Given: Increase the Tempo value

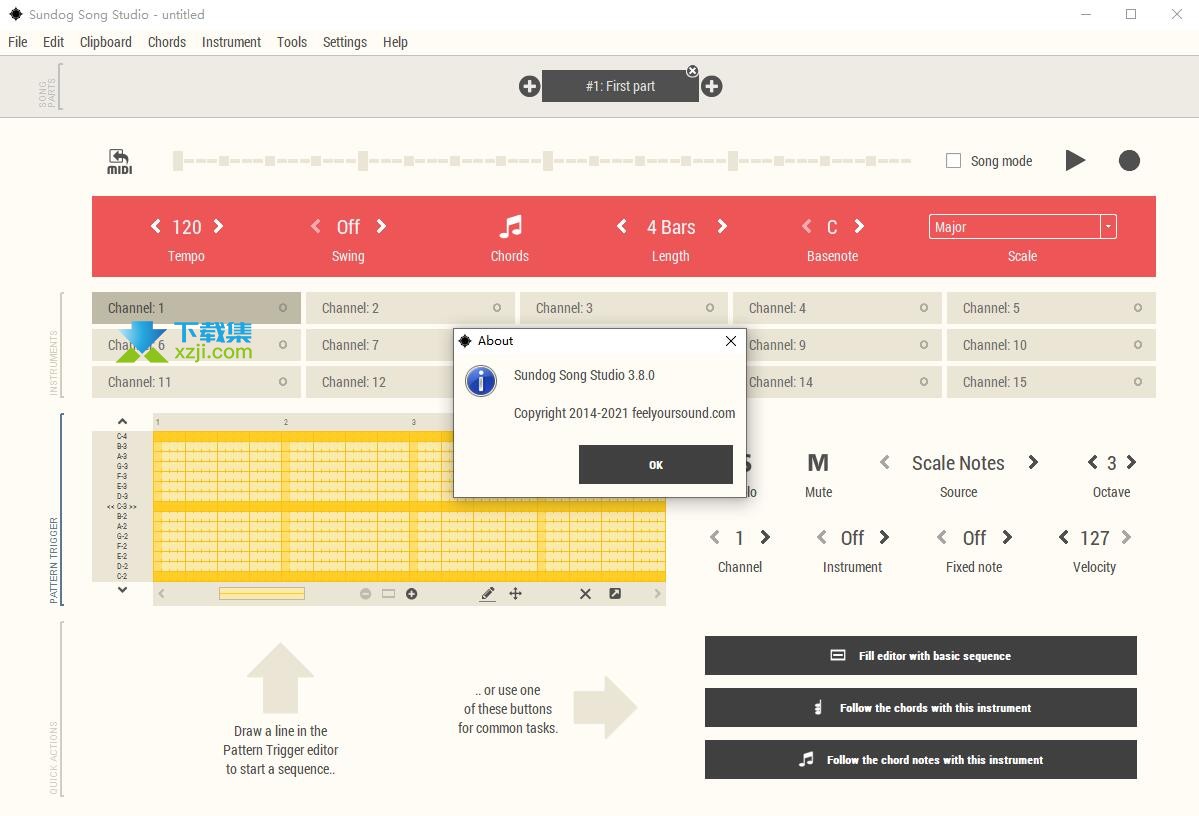Looking at the screenshot, I should tap(219, 226).
